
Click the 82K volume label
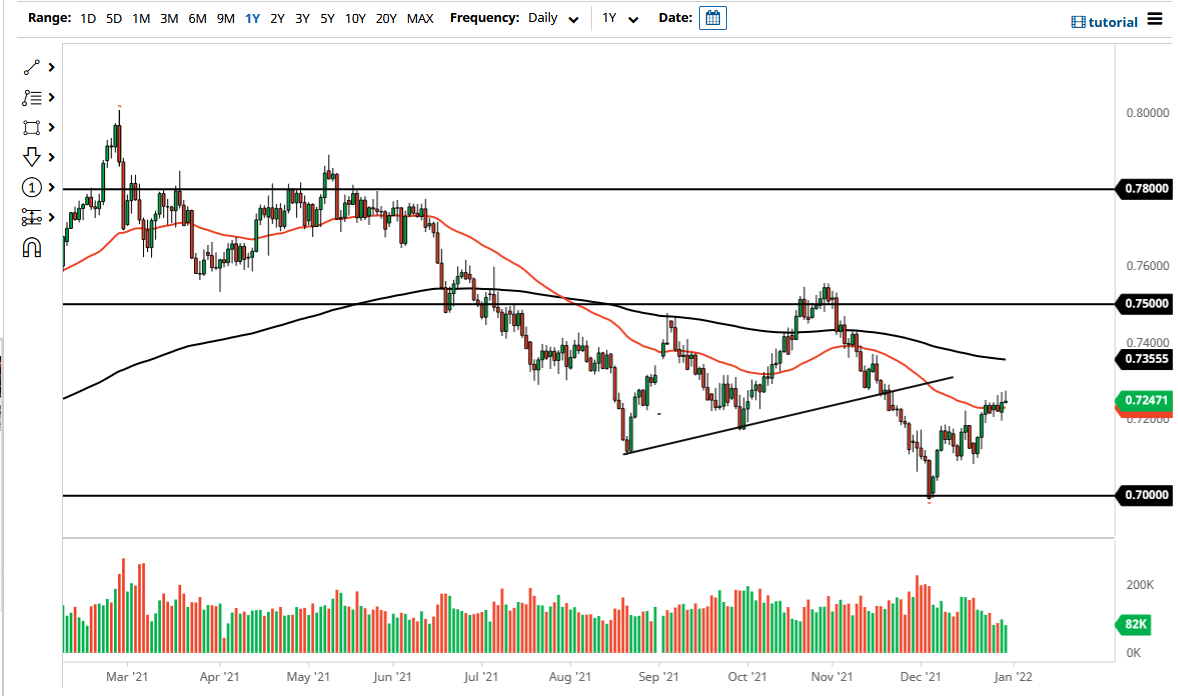1133,624
